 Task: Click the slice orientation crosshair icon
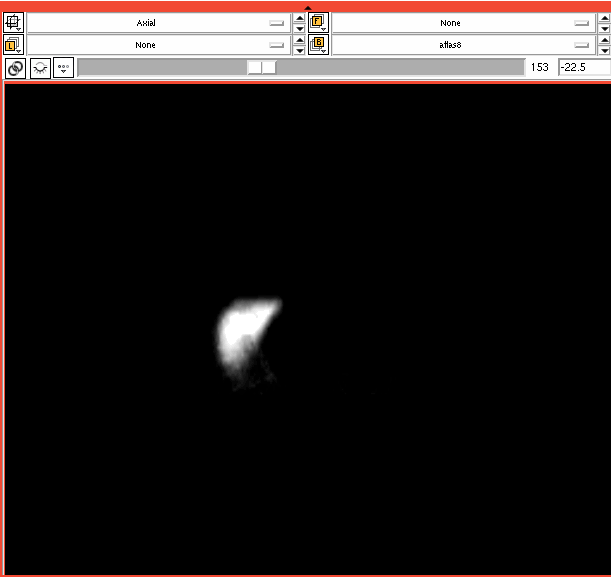pyautogui.click(x=15, y=22)
